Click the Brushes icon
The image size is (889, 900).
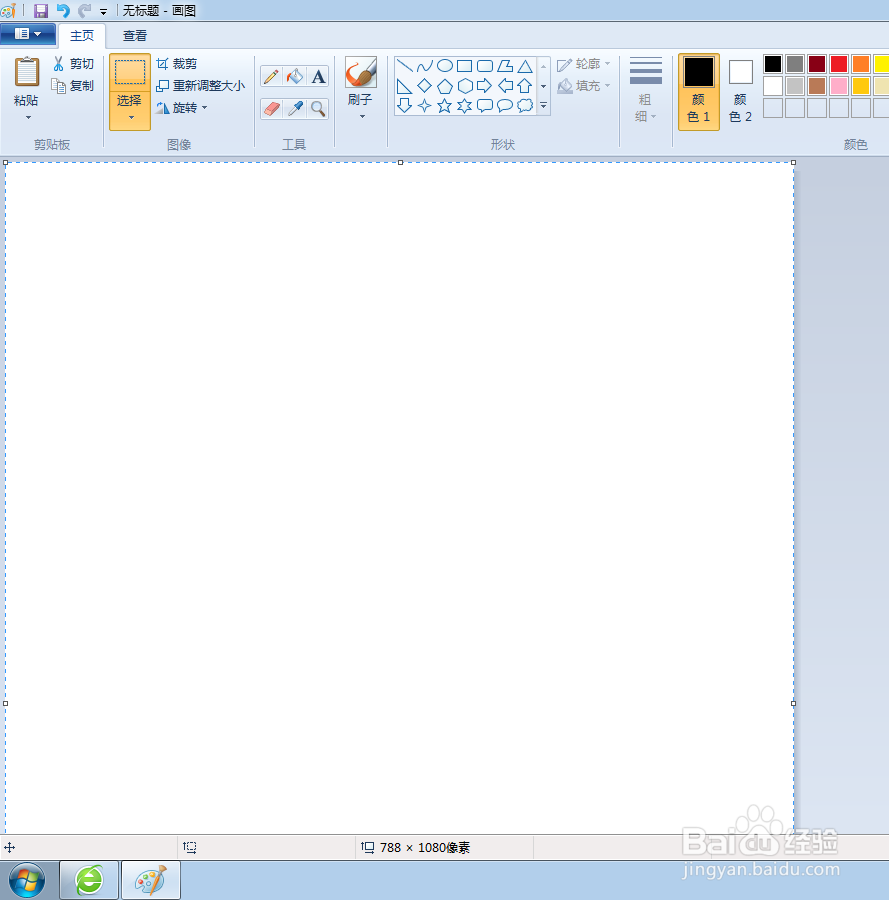[x=361, y=72]
